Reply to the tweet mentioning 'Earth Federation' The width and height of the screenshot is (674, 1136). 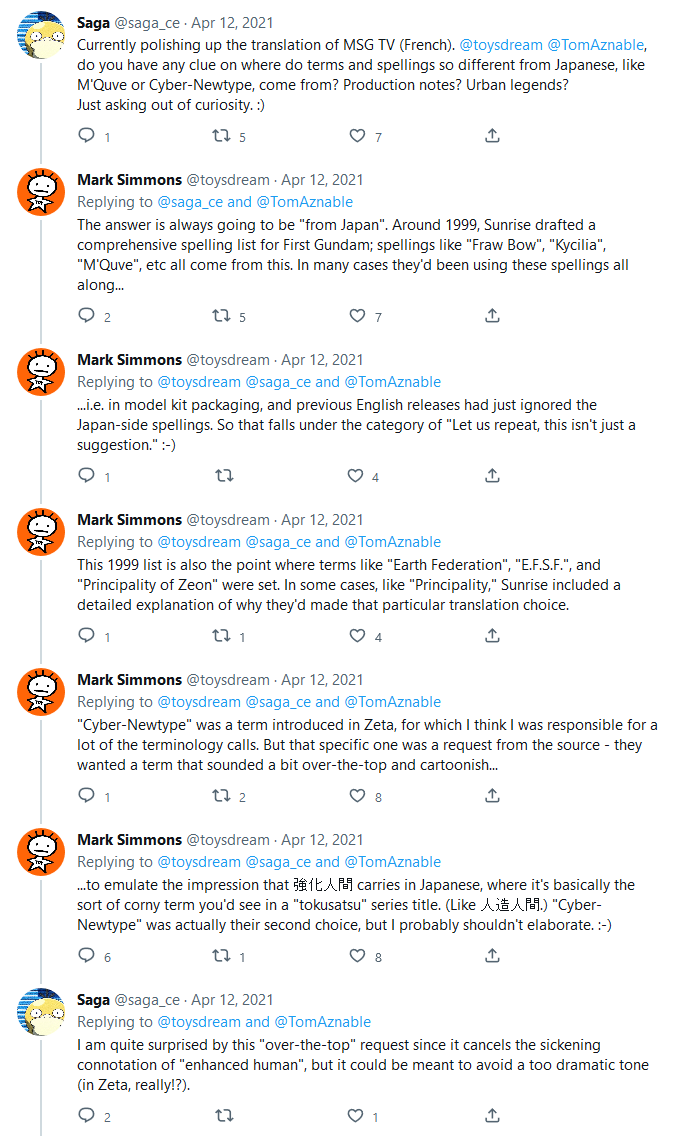(87, 636)
